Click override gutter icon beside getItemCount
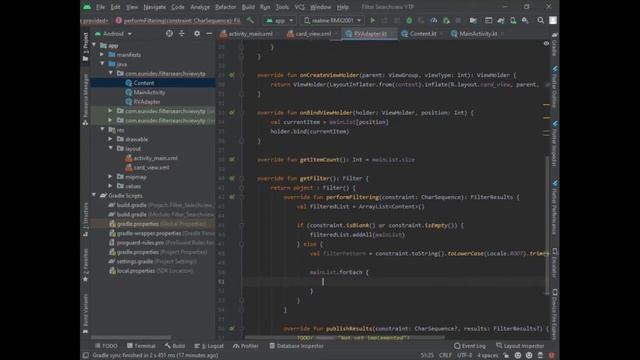640x360 pixels. [x=231, y=160]
